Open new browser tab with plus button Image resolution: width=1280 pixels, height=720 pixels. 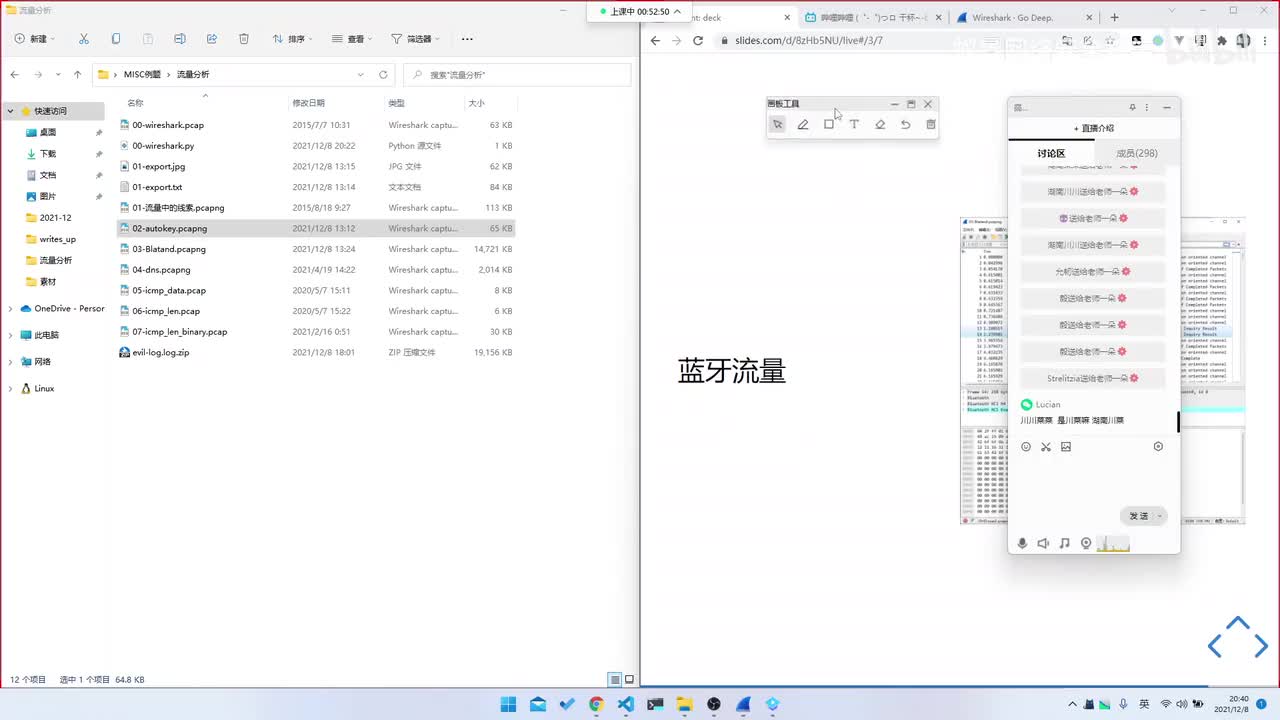coord(1115,17)
